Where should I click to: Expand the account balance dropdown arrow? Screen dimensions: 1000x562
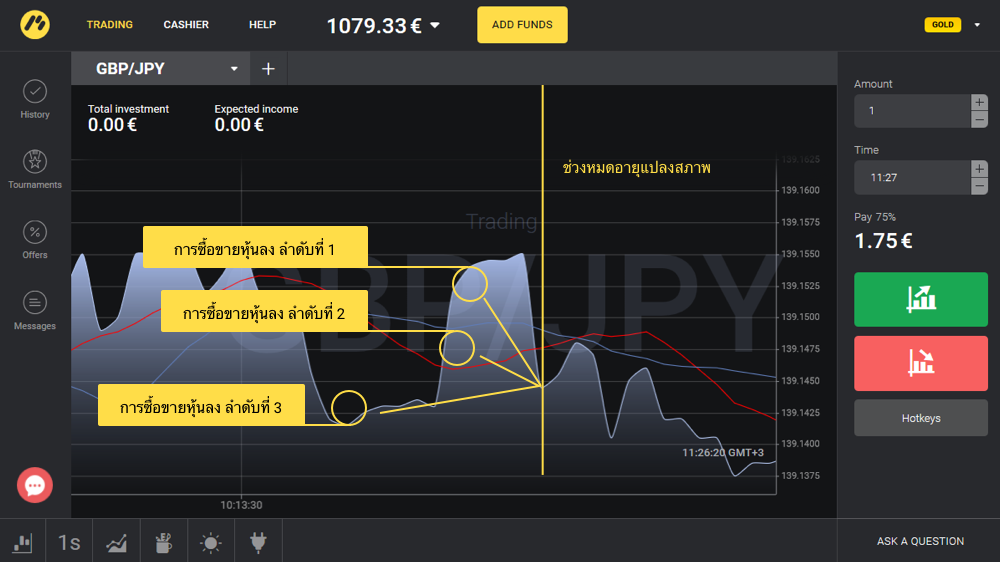pos(434,26)
